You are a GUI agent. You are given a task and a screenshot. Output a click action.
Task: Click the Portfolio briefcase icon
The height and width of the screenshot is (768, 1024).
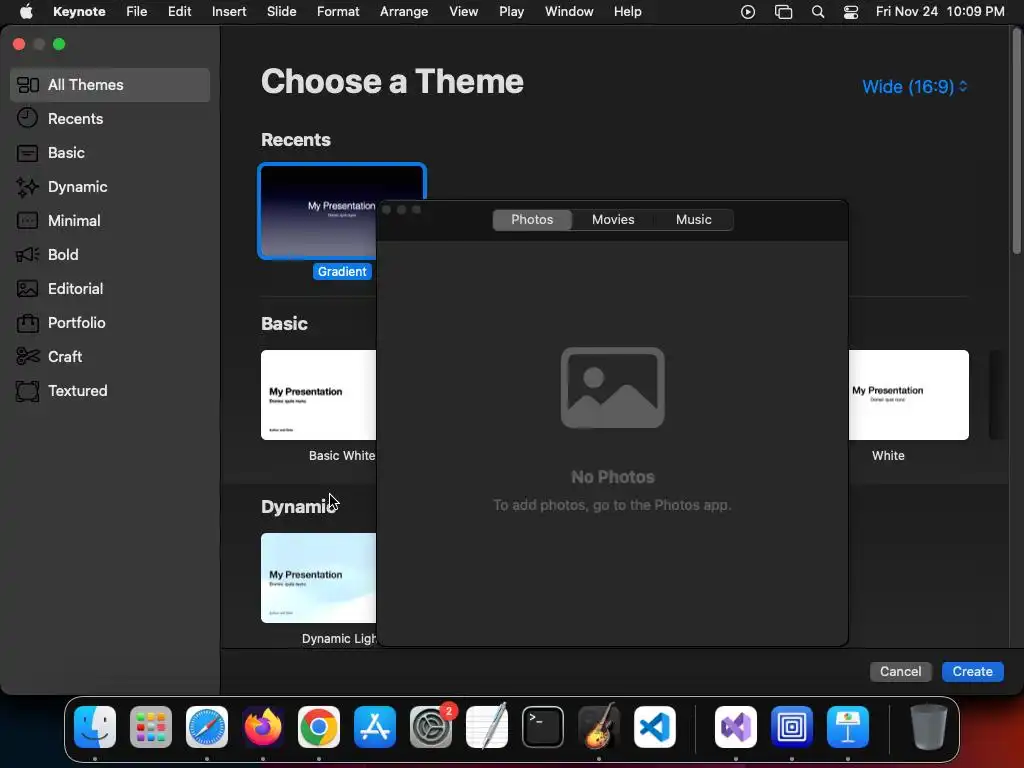click(x=27, y=323)
